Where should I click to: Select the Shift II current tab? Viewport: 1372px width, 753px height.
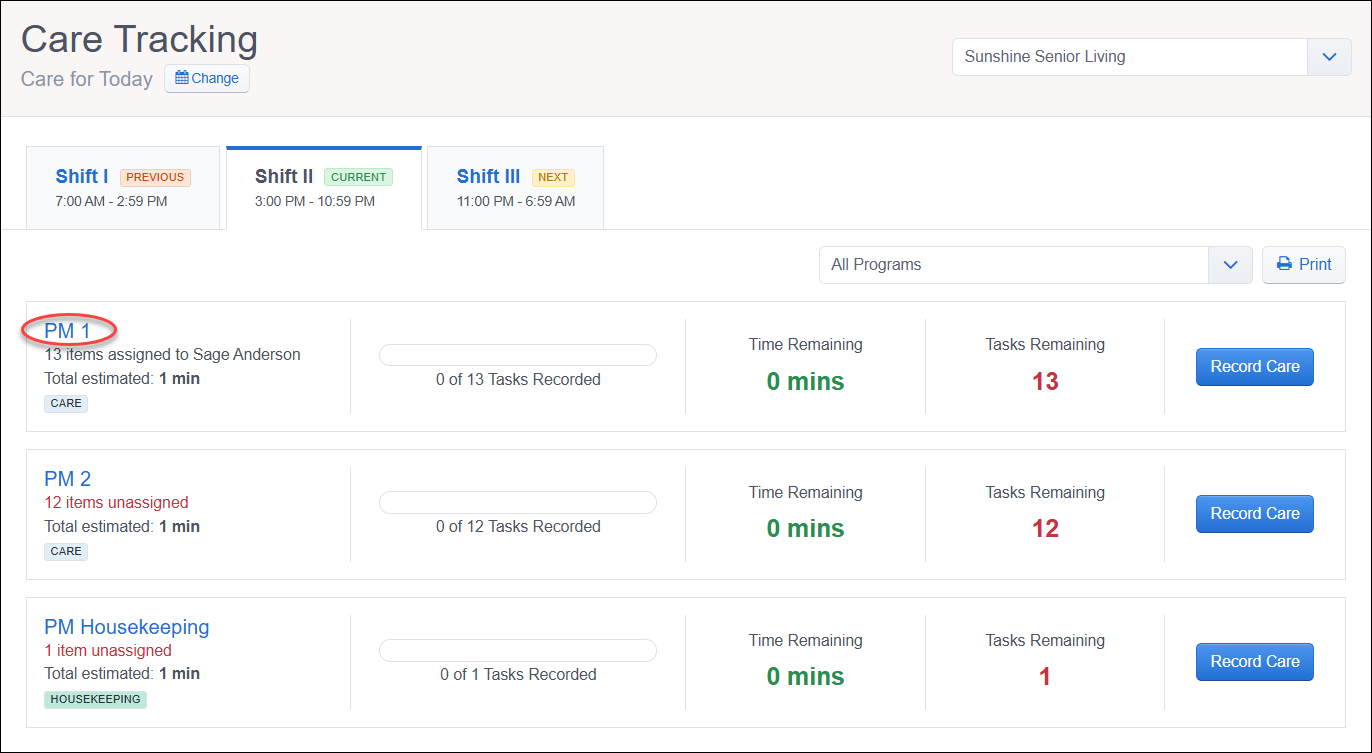click(x=324, y=188)
